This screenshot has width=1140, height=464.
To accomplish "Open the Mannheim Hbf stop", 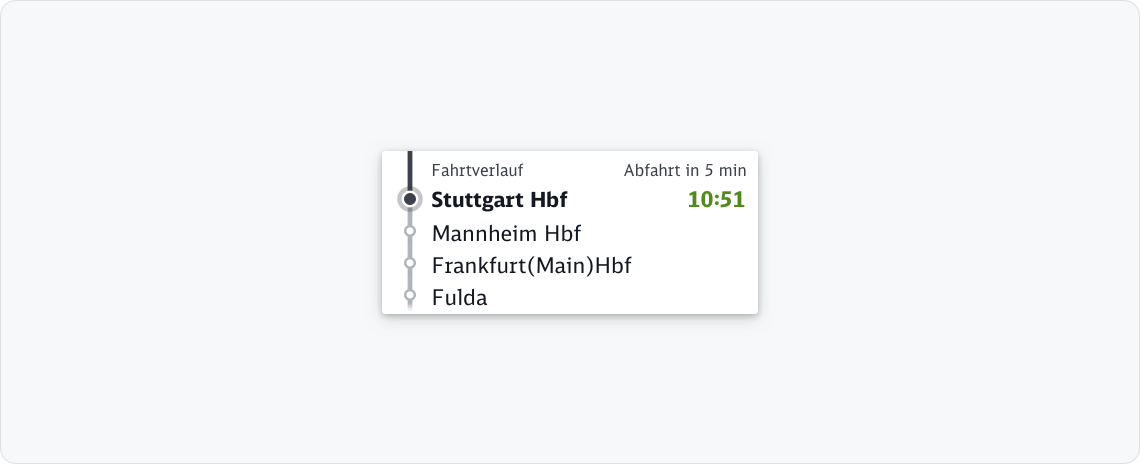I will [x=506, y=234].
